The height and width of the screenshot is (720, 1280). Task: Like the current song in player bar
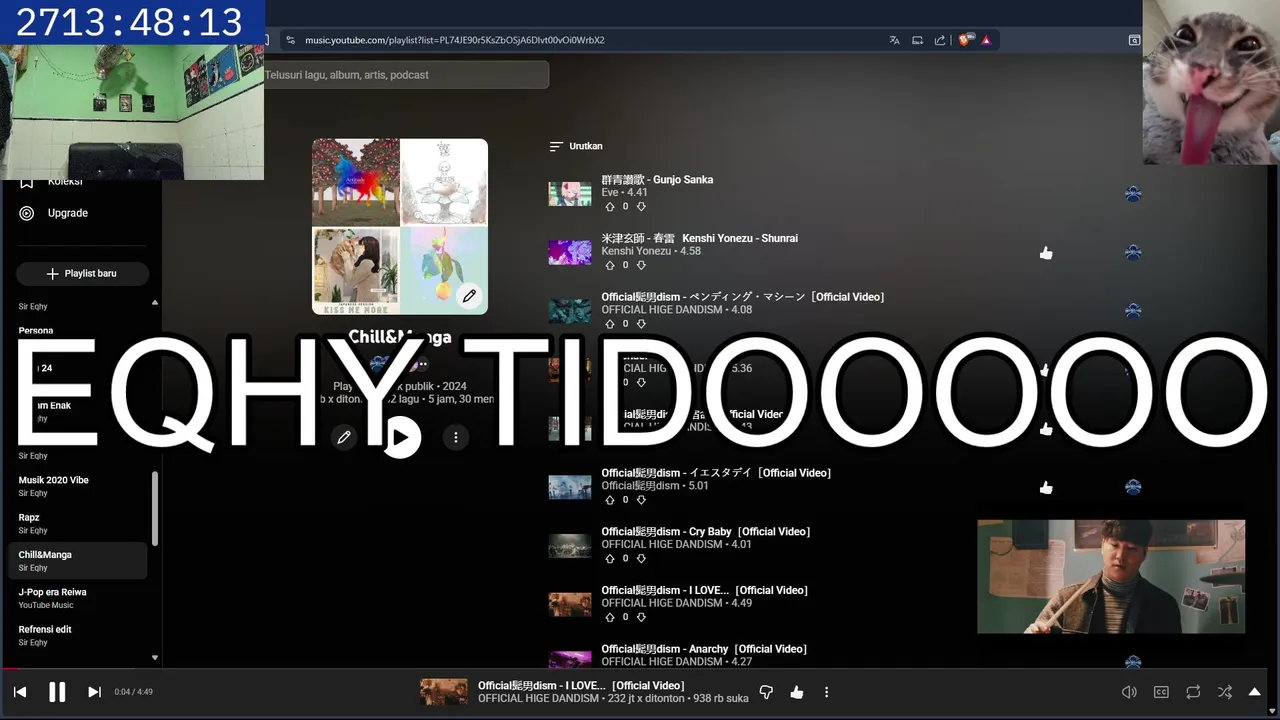[x=797, y=692]
